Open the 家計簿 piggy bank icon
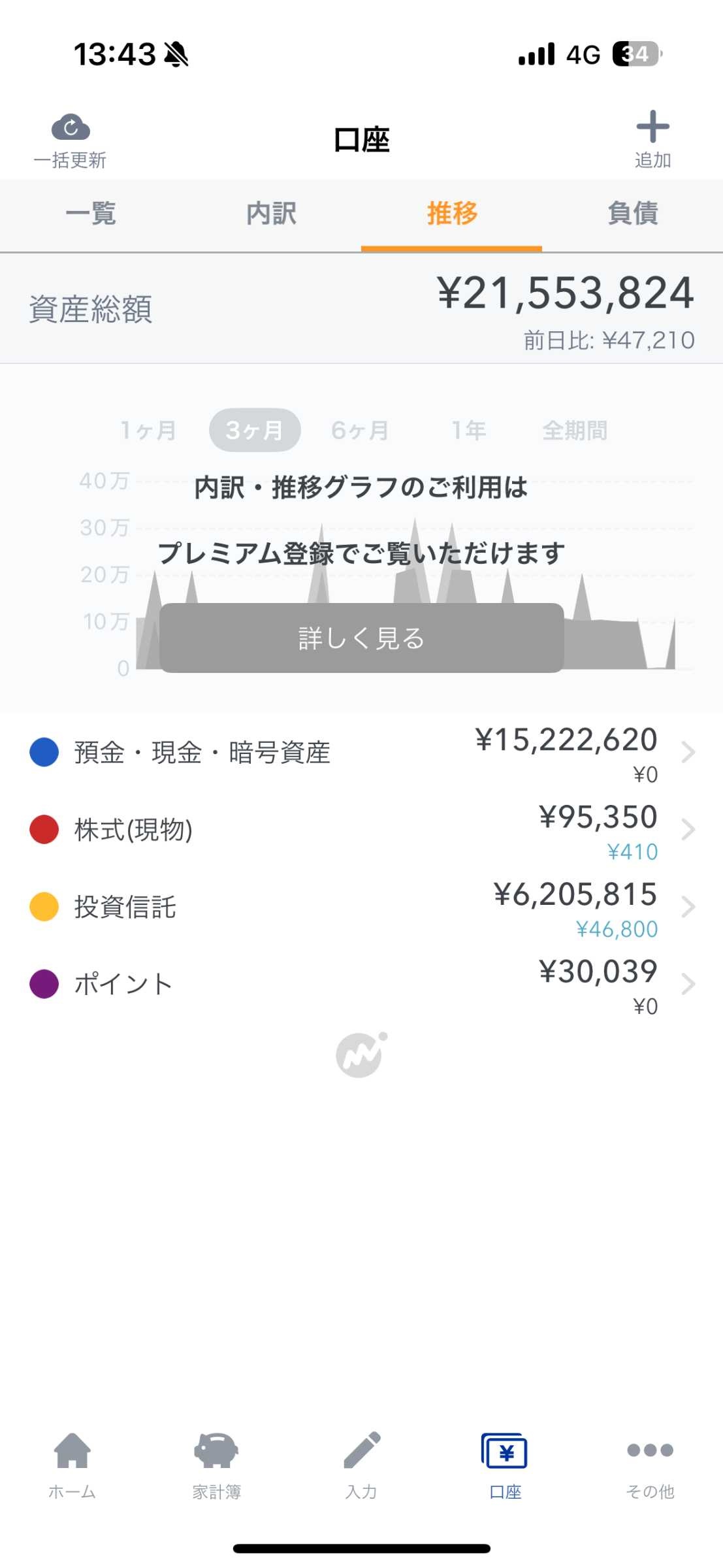 [216, 1450]
